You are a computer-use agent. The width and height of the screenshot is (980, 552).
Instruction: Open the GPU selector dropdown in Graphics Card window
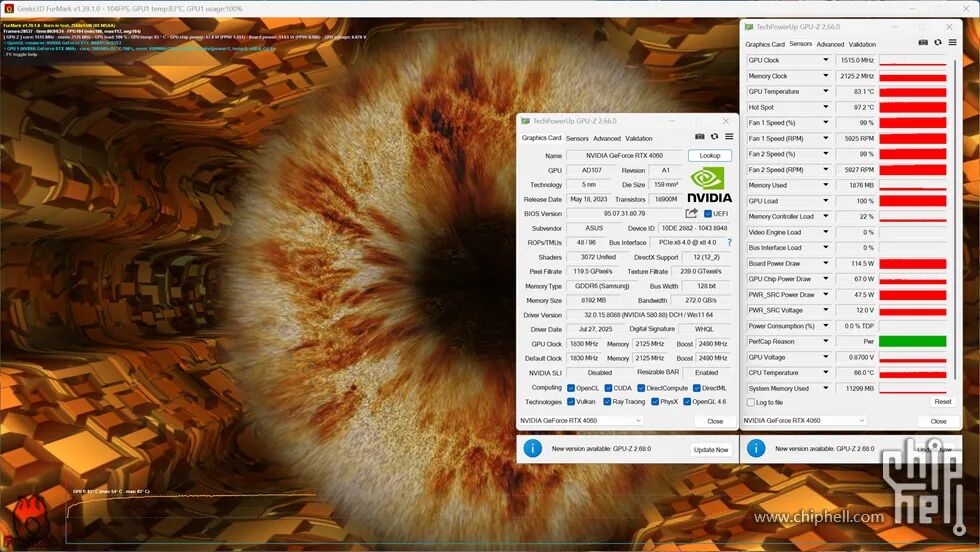(x=581, y=421)
